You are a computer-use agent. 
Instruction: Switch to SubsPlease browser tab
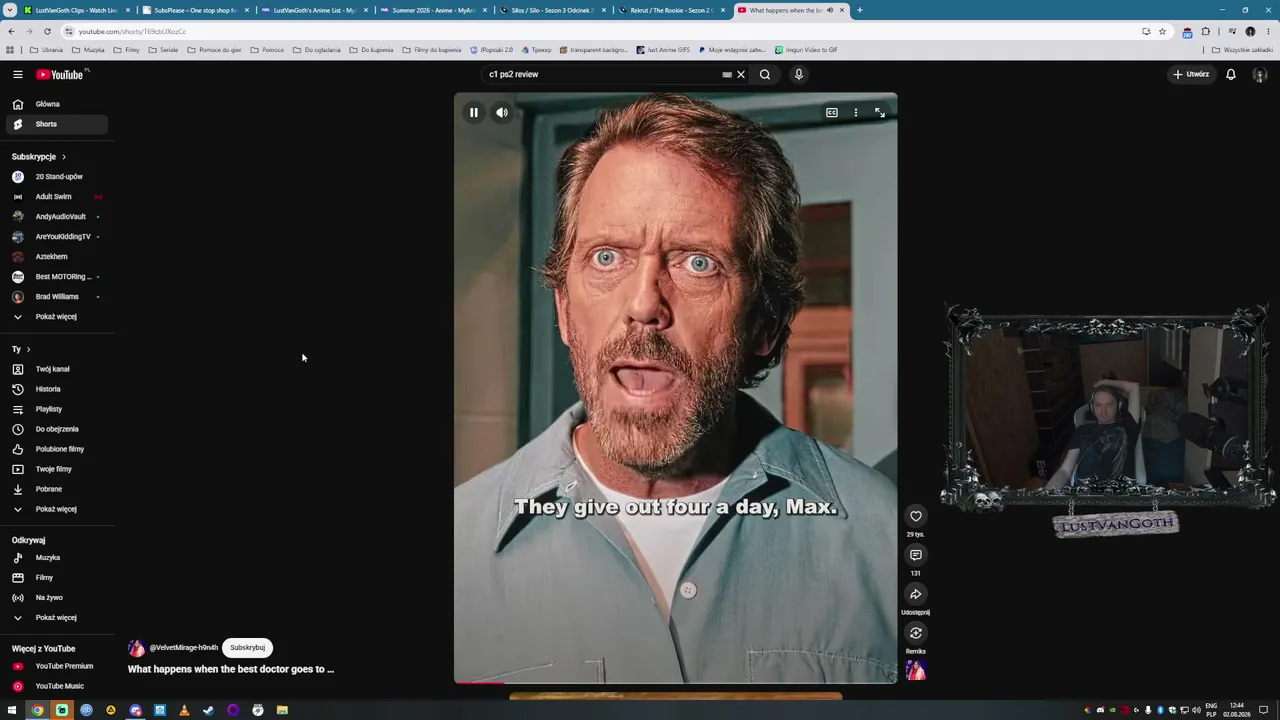click(x=195, y=10)
